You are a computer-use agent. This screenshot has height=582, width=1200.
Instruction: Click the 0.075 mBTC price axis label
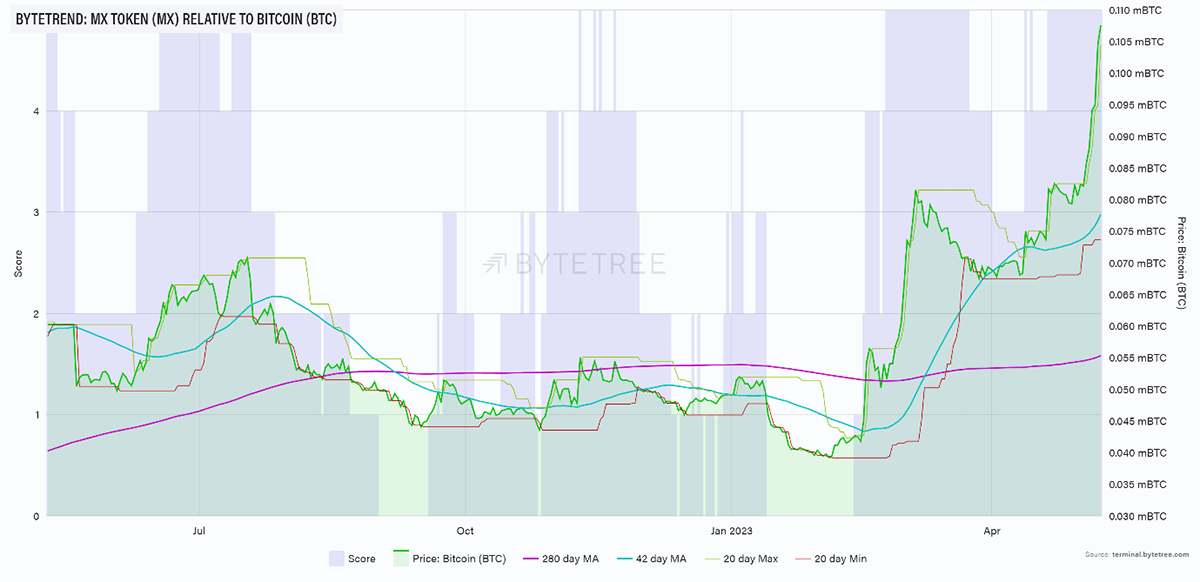[1135, 232]
